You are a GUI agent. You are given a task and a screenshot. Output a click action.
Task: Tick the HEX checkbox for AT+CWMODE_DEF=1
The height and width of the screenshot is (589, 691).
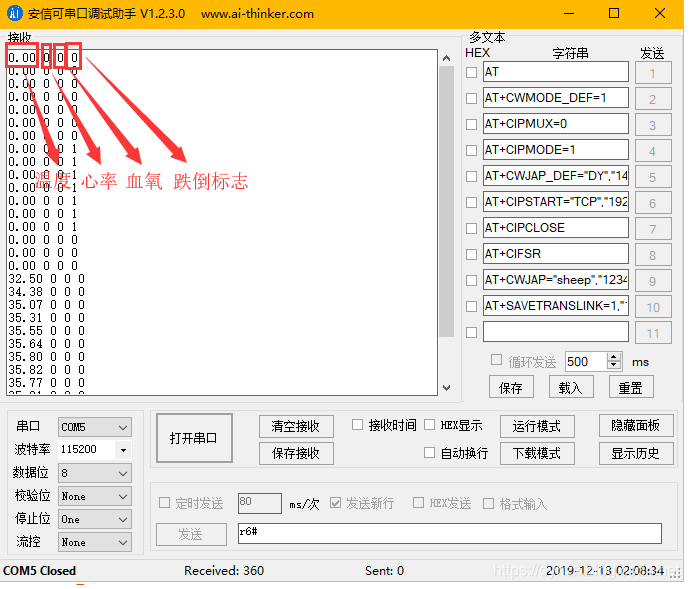click(472, 98)
